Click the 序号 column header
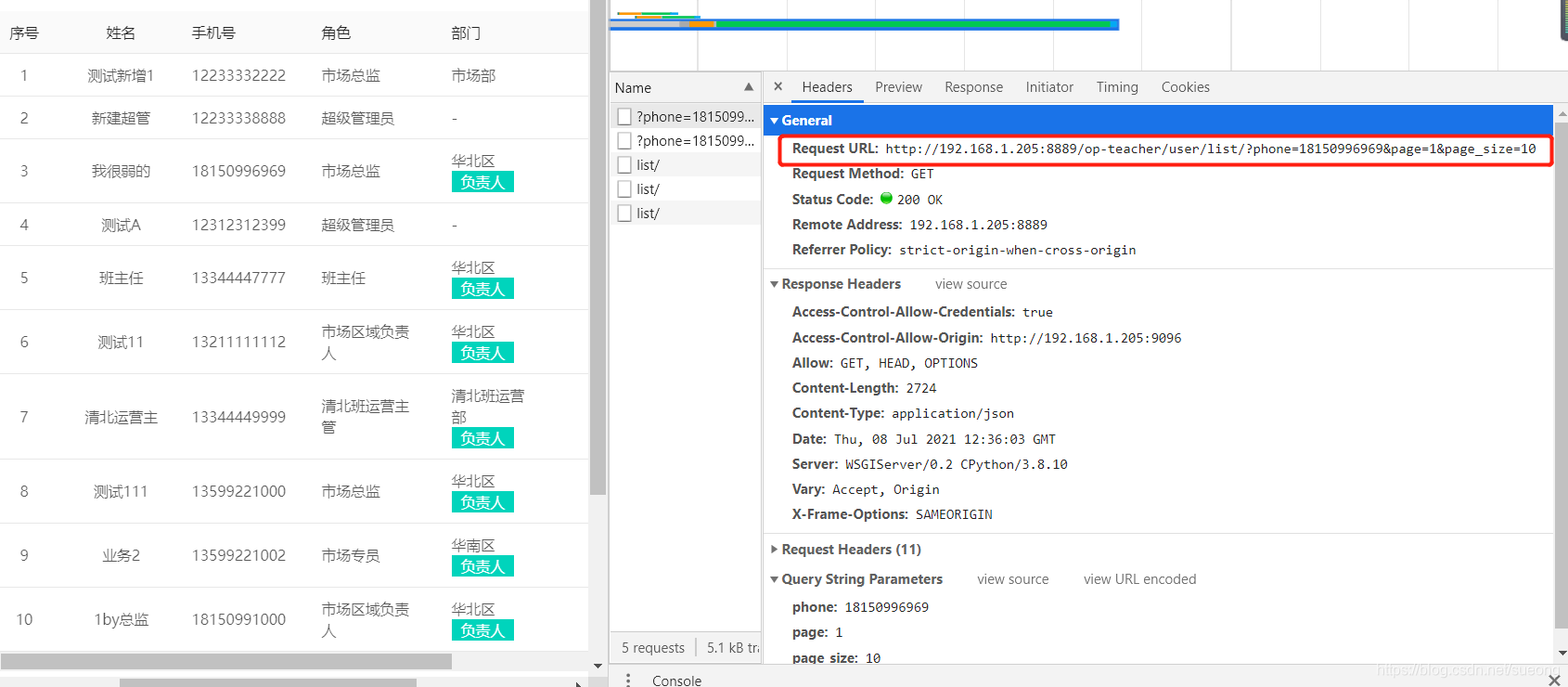The height and width of the screenshot is (687, 1568). coord(24,32)
